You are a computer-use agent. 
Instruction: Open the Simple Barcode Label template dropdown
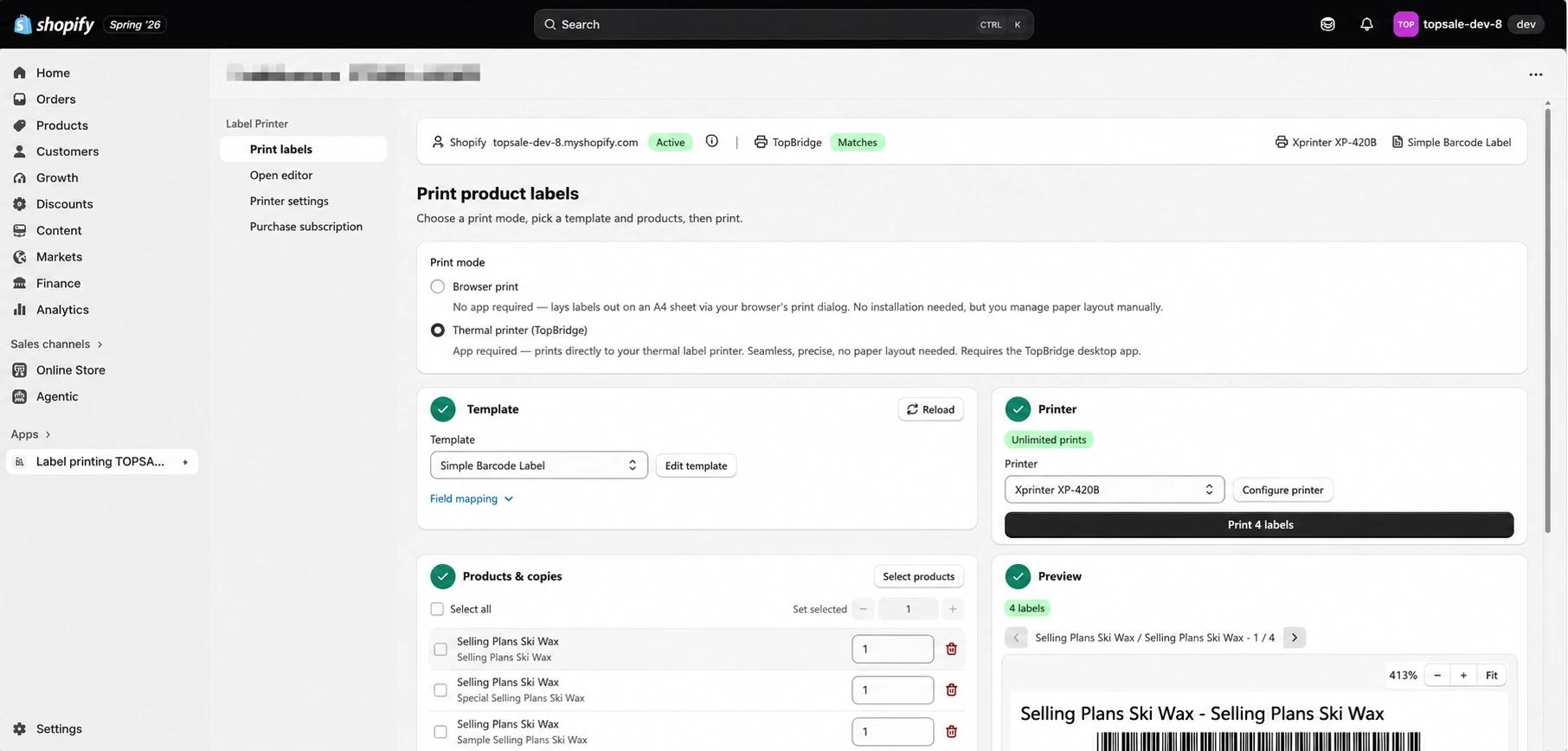pyautogui.click(x=538, y=465)
